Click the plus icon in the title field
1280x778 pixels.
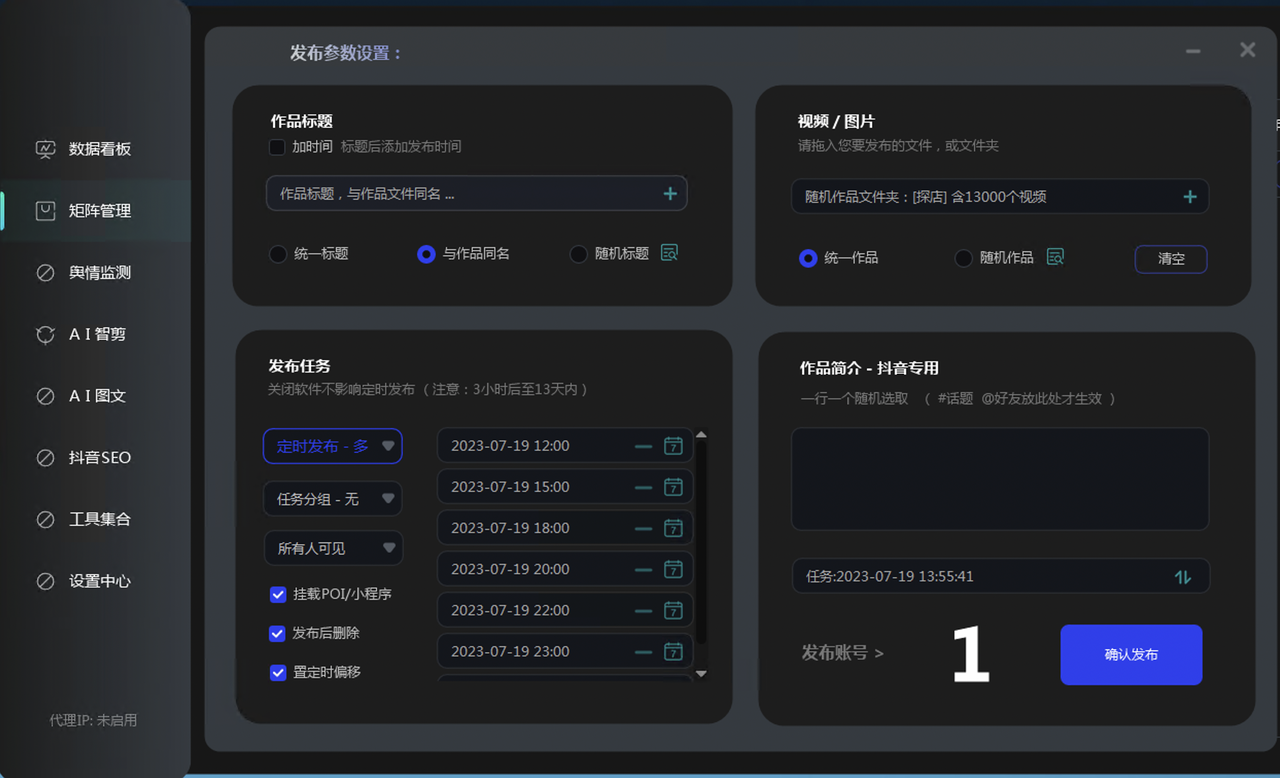(x=670, y=194)
